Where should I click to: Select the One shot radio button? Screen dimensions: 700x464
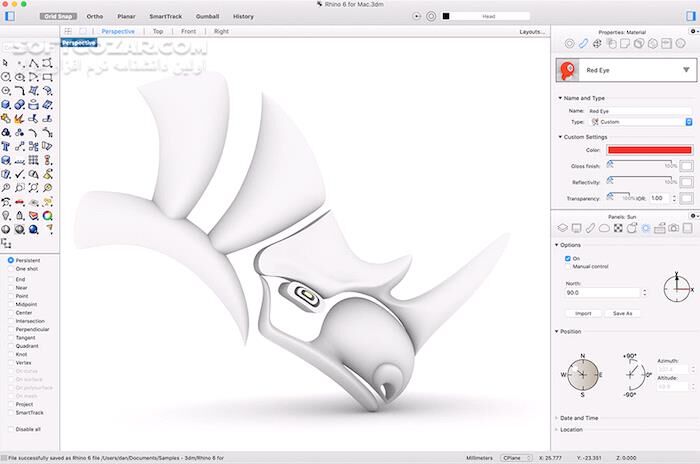pyautogui.click(x=11, y=269)
